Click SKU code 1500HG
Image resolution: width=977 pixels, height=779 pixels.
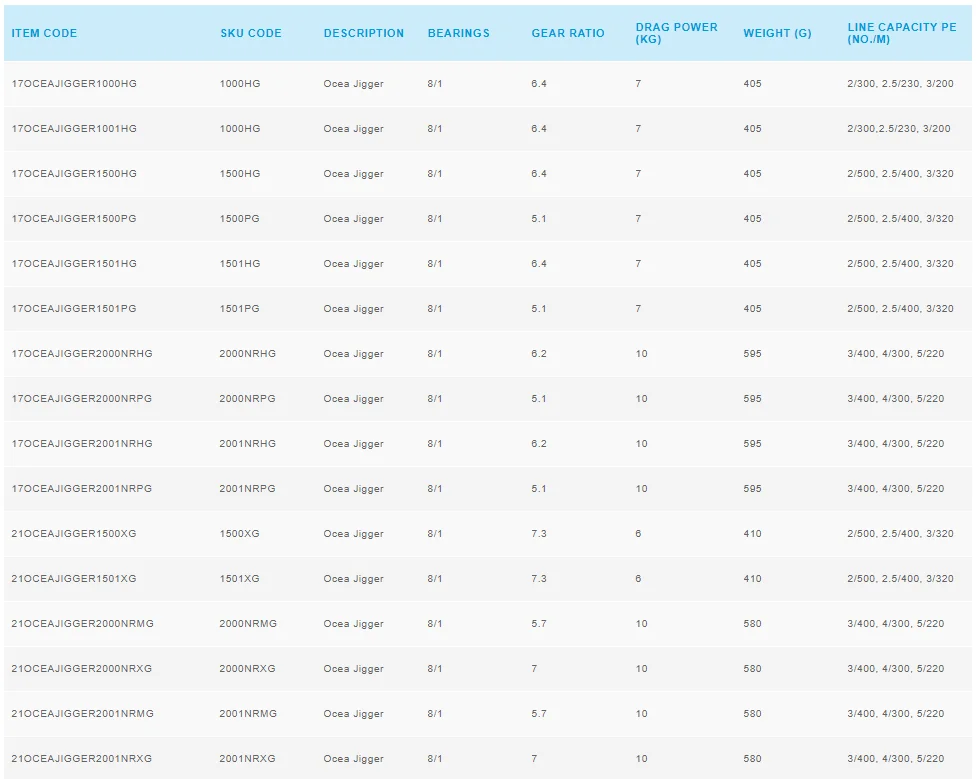tap(240, 173)
